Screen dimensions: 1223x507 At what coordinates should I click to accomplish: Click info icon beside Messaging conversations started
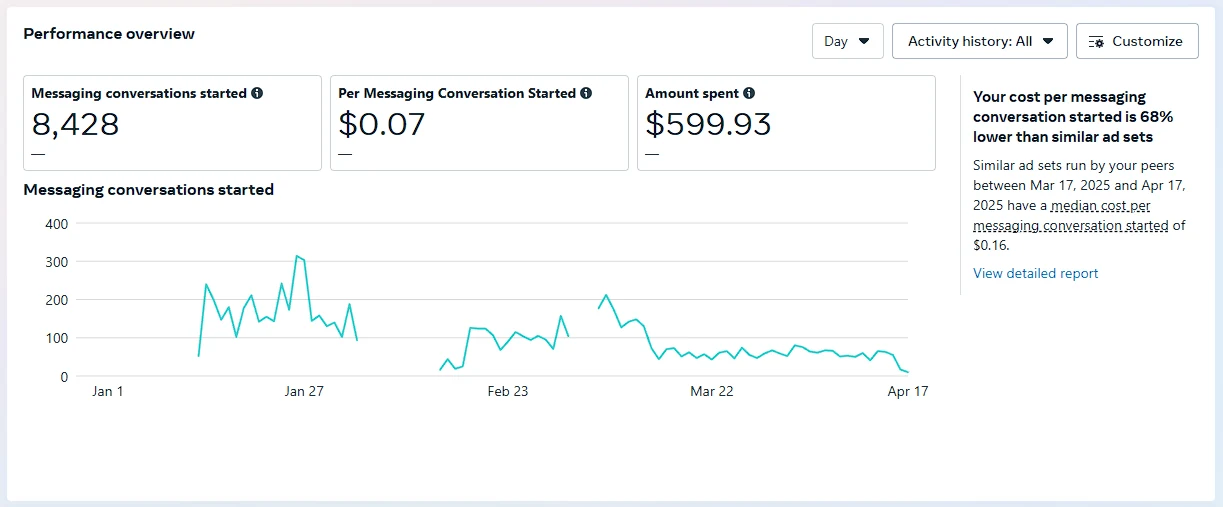(257, 93)
